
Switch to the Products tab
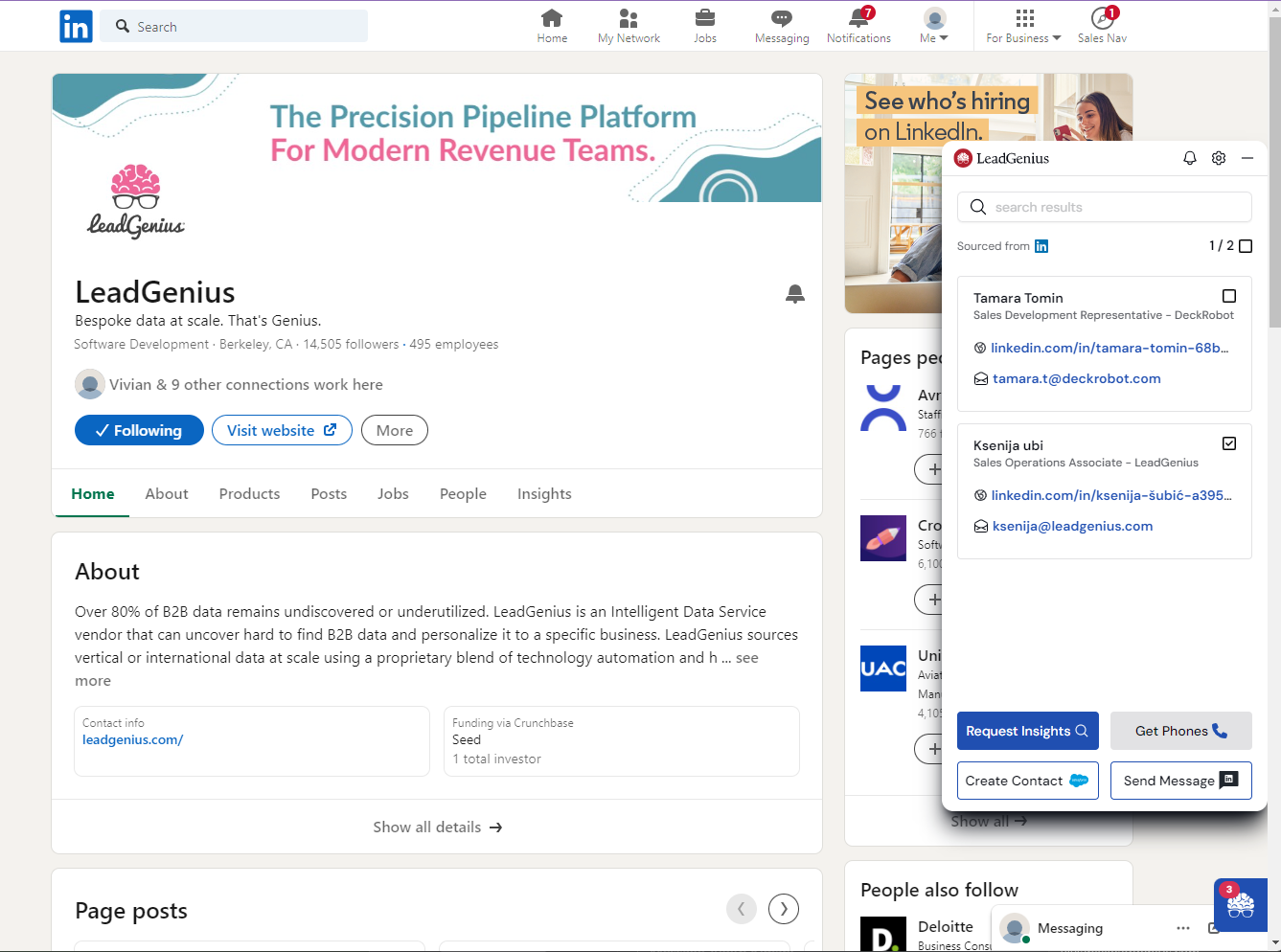click(249, 493)
